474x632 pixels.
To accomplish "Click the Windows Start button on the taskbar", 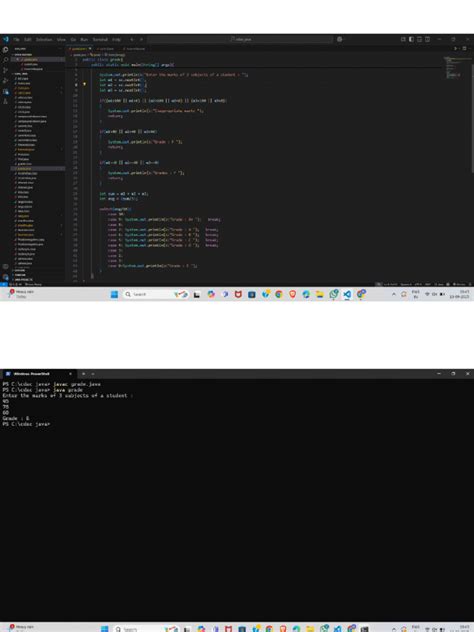I will (114, 294).
